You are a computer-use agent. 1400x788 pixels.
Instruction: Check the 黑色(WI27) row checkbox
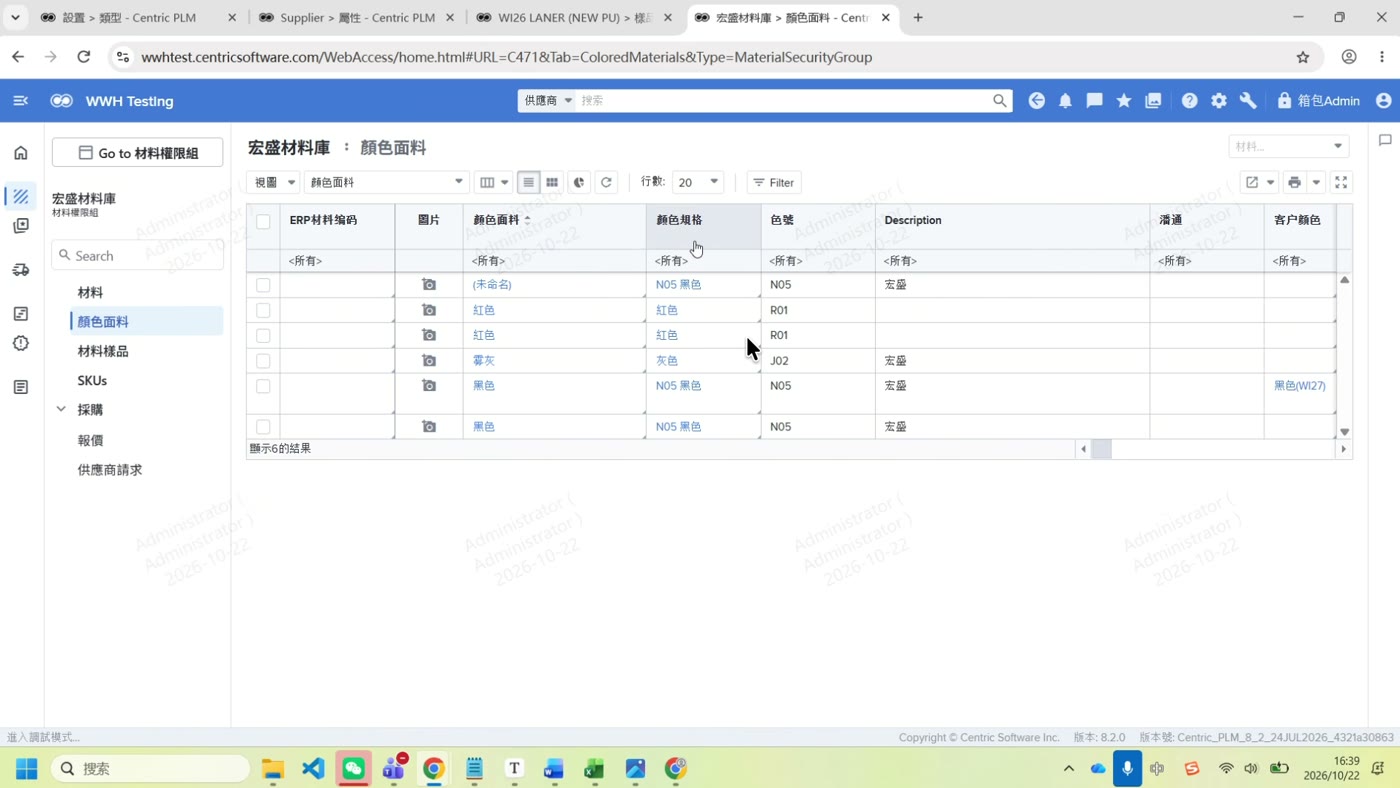[263, 386]
